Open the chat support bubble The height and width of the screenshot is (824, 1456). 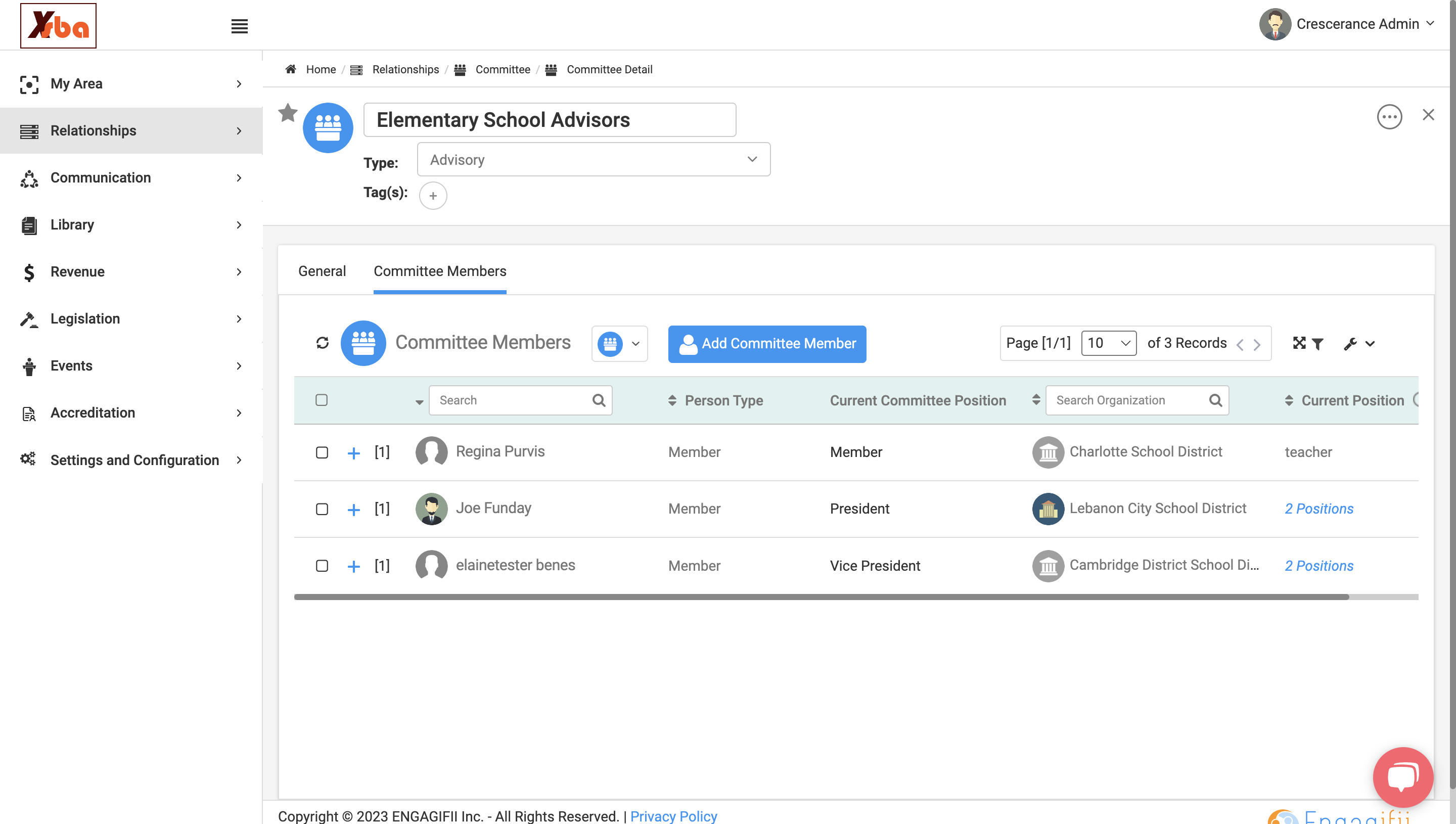point(1403,777)
